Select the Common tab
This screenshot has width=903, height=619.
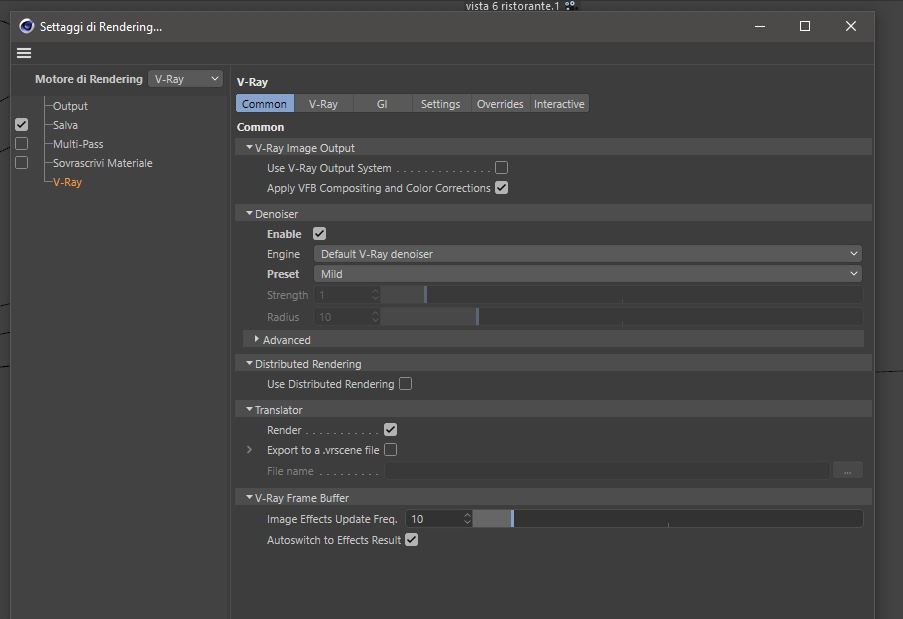[264, 104]
